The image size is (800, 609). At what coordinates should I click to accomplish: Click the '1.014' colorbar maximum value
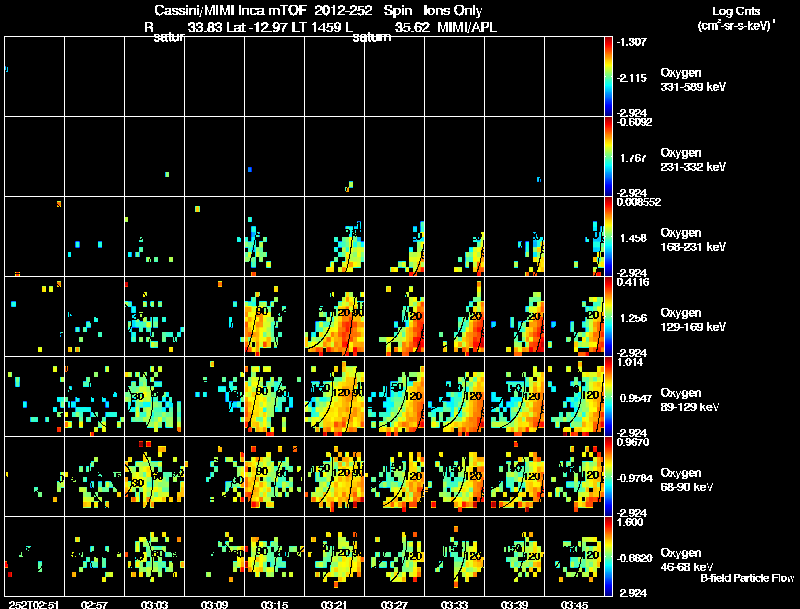[x=630, y=362]
